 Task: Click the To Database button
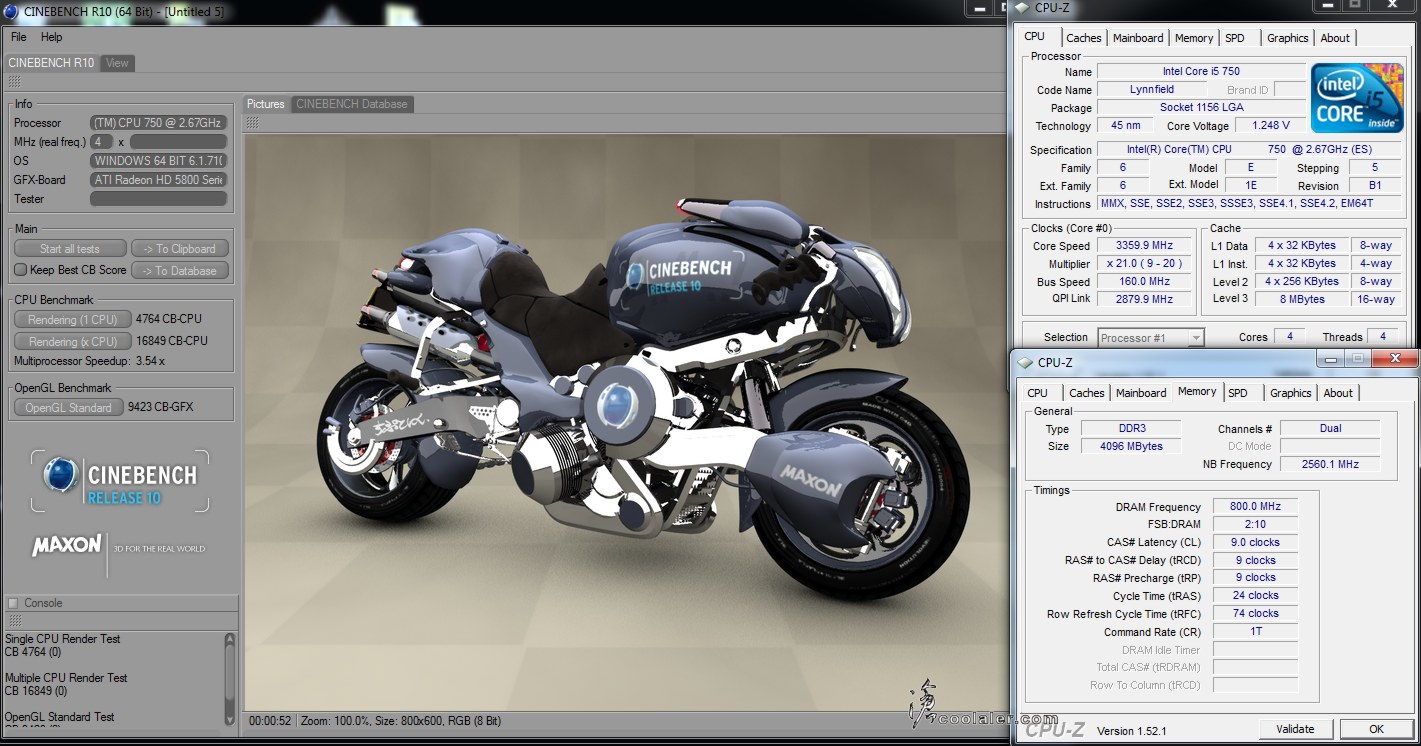tap(180, 271)
